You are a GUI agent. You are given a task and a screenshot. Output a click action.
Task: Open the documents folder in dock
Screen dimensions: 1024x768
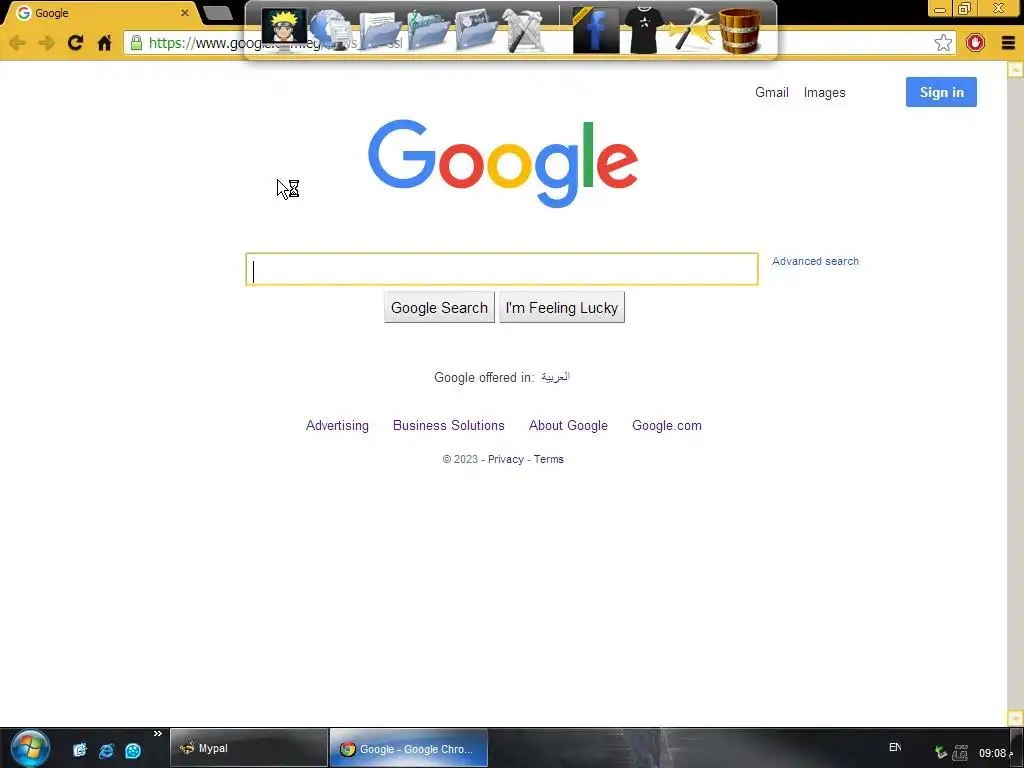(x=379, y=30)
